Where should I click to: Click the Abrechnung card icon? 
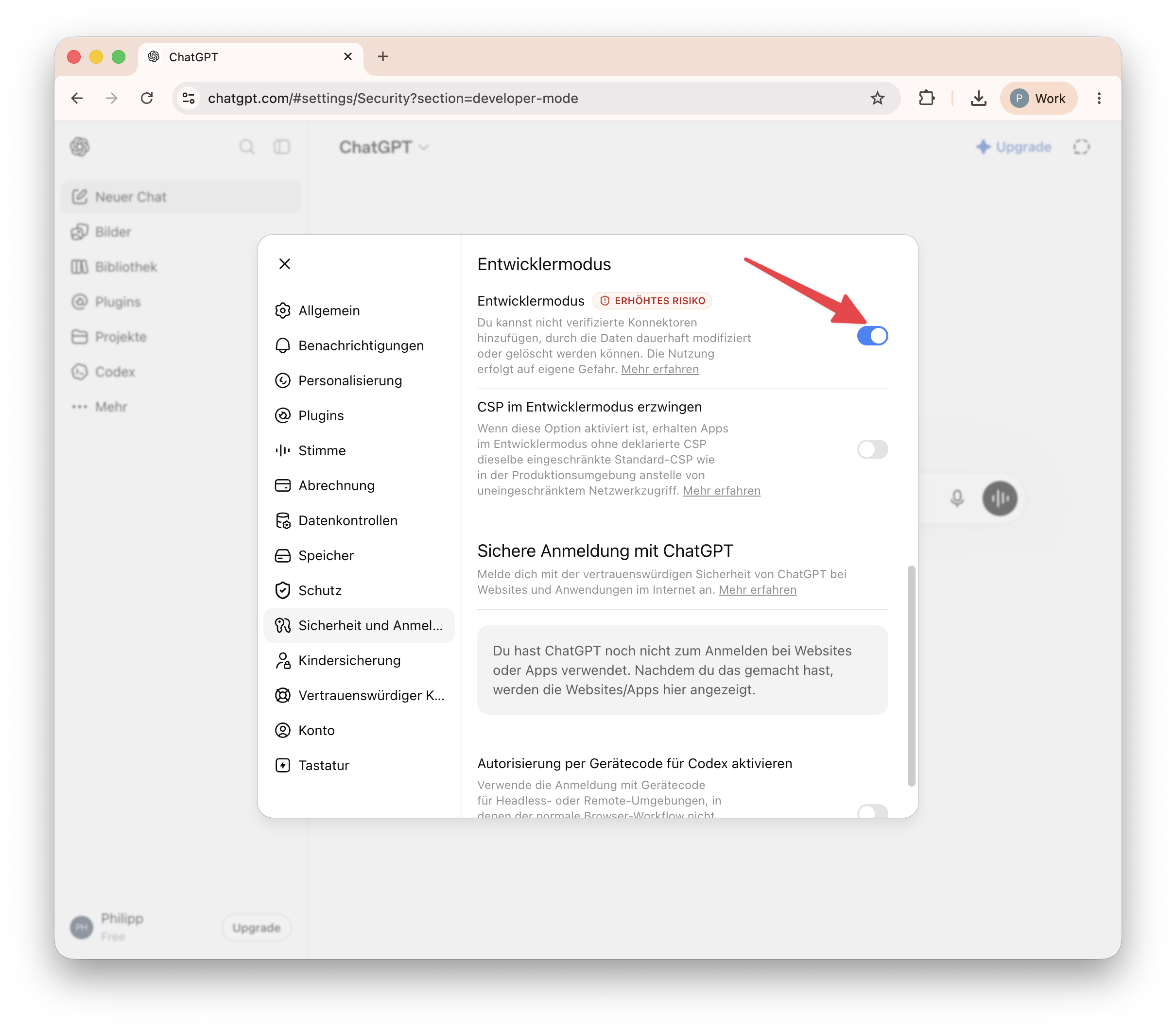click(282, 485)
